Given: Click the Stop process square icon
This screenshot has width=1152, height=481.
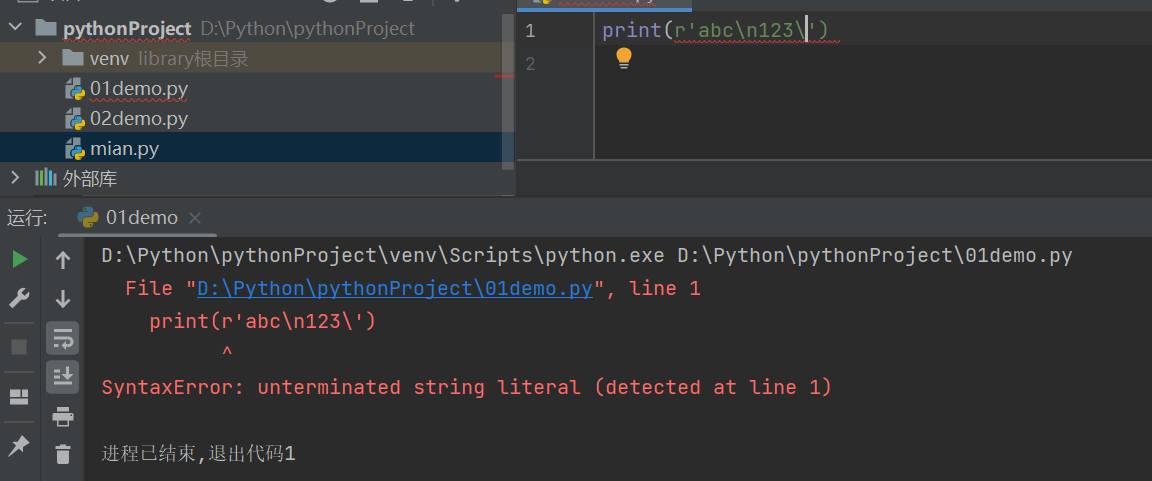Looking at the screenshot, I should (19, 347).
